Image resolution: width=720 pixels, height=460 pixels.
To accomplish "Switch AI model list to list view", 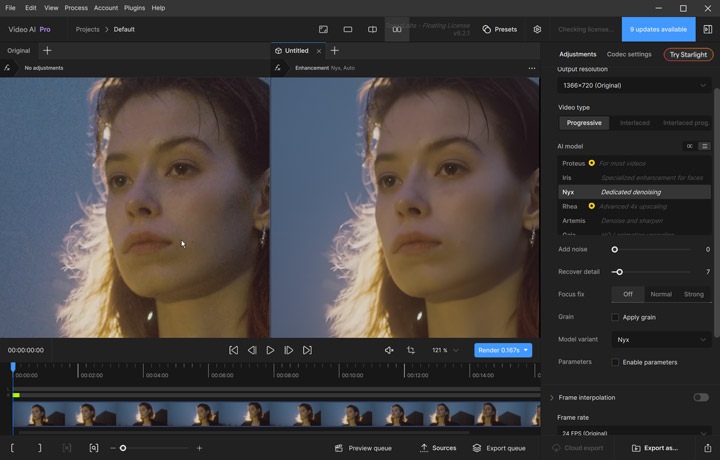I will click(704, 146).
